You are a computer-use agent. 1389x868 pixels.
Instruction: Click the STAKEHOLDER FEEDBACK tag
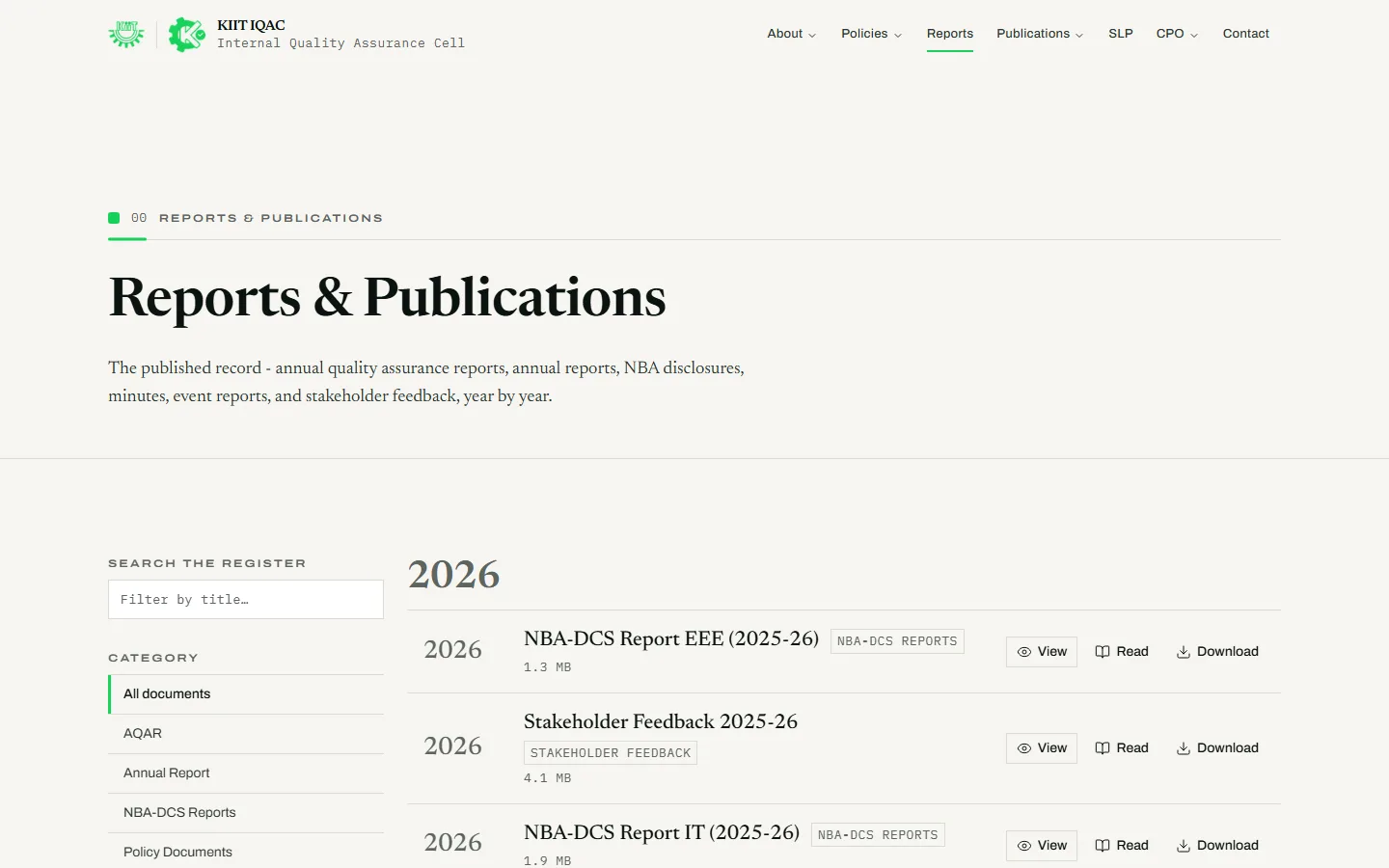pos(611,753)
